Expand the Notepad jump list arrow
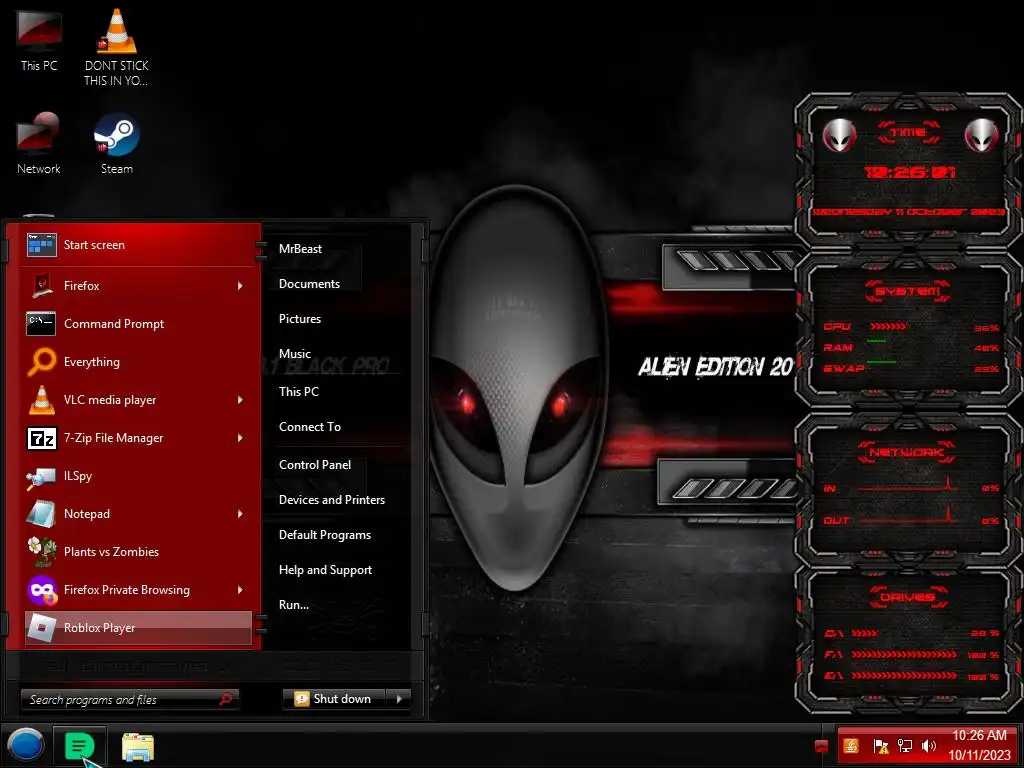Screen dimensions: 1024x768 coord(240,514)
